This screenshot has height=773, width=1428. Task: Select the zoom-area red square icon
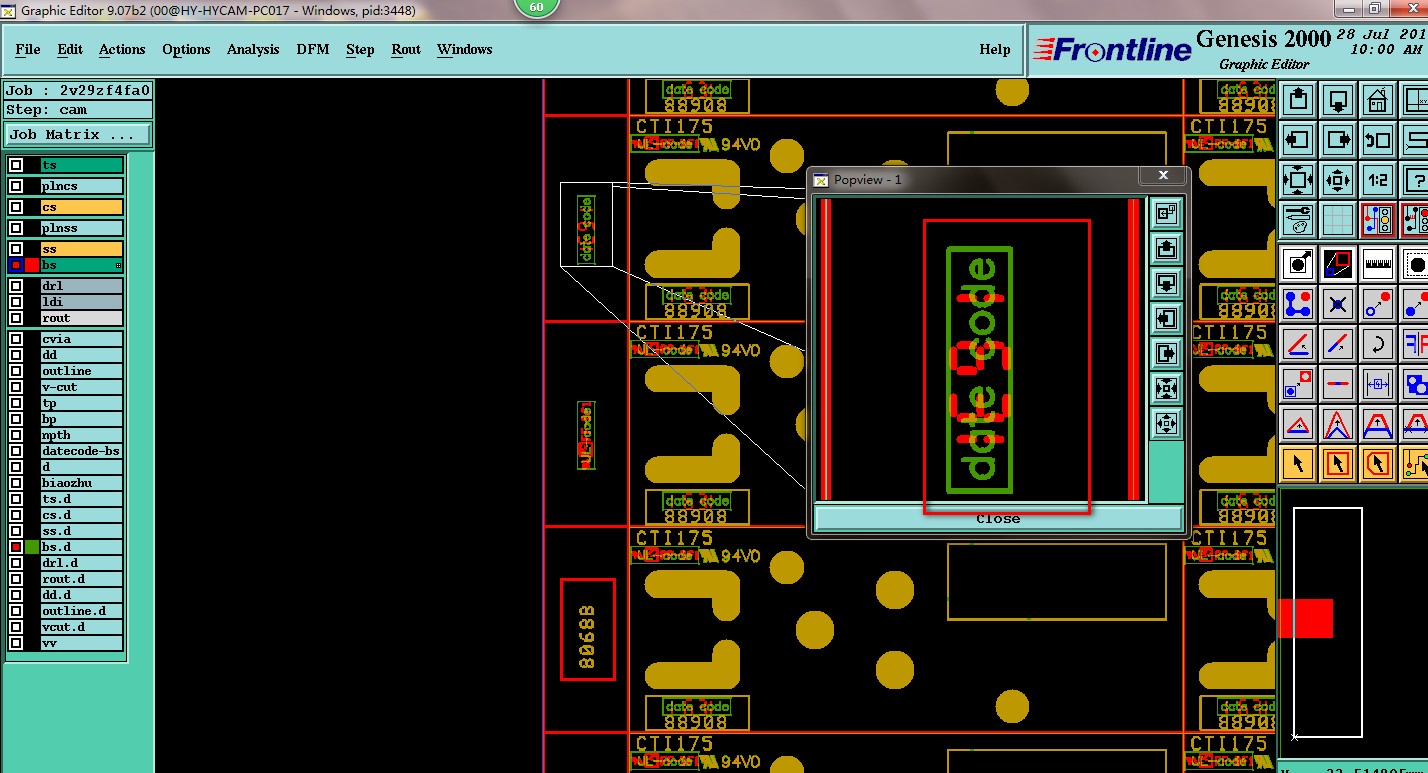pyautogui.click(x=1338, y=264)
